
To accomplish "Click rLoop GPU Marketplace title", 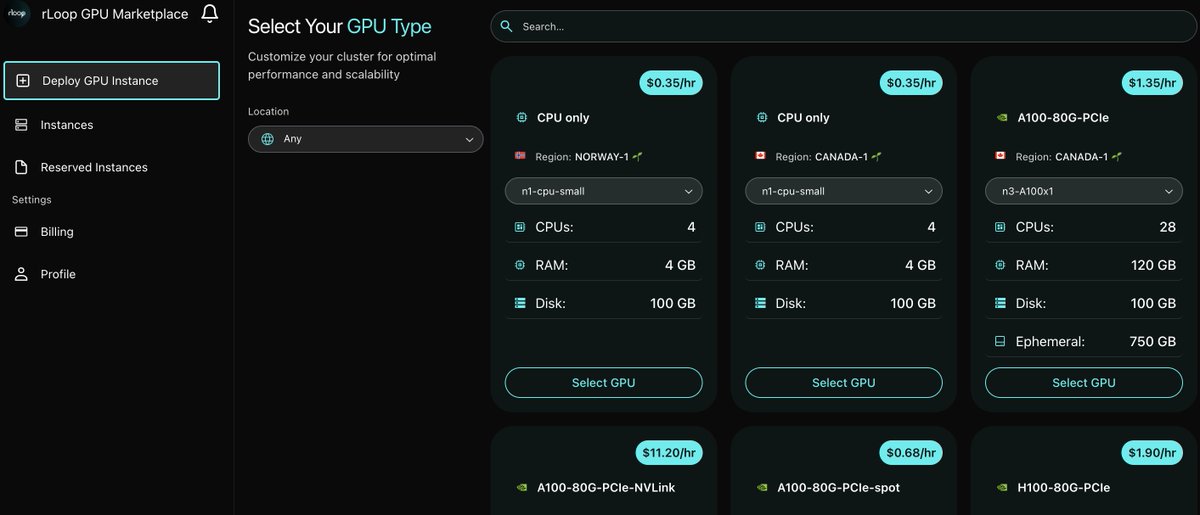I will (114, 14).
